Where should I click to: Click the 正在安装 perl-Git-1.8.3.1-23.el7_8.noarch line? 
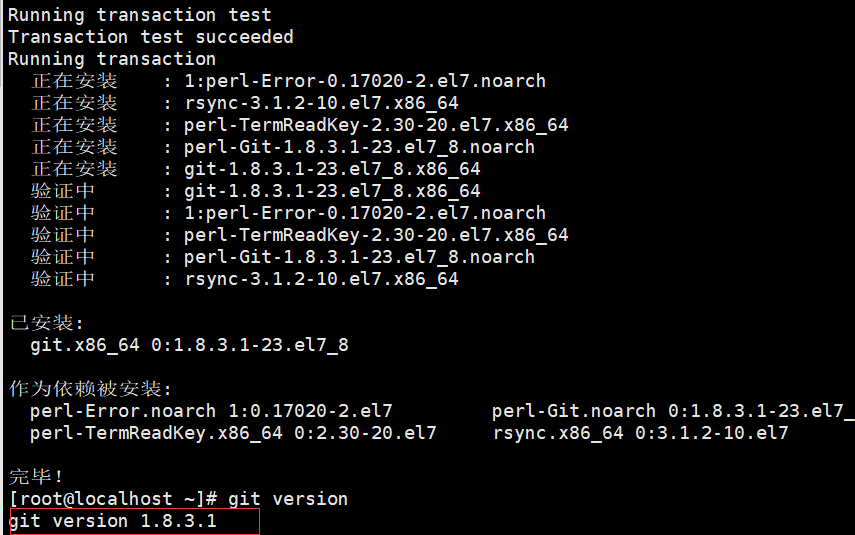pyautogui.click(x=283, y=147)
